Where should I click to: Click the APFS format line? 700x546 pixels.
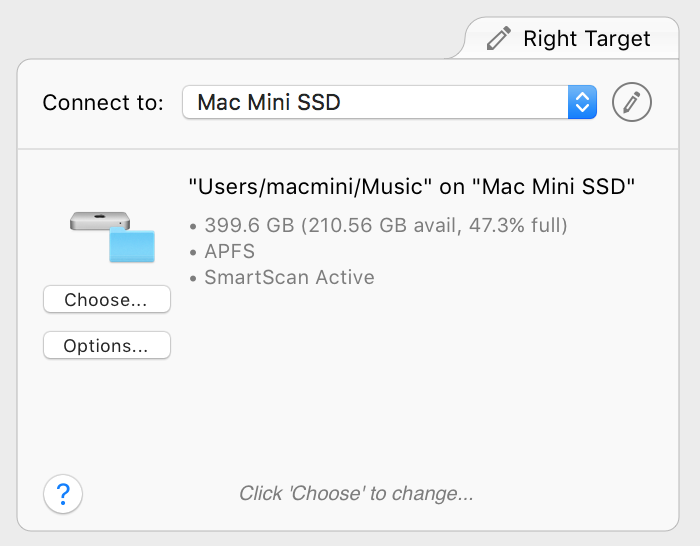coord(229,251)
